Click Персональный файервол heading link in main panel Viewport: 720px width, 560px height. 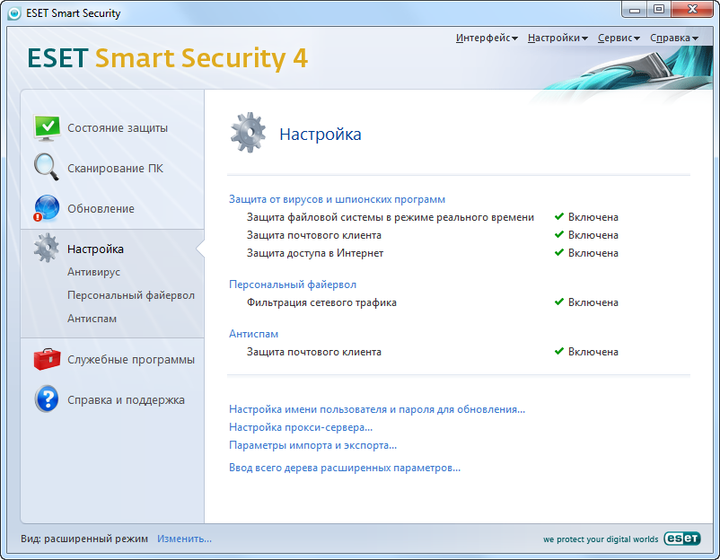click(292, 285)
